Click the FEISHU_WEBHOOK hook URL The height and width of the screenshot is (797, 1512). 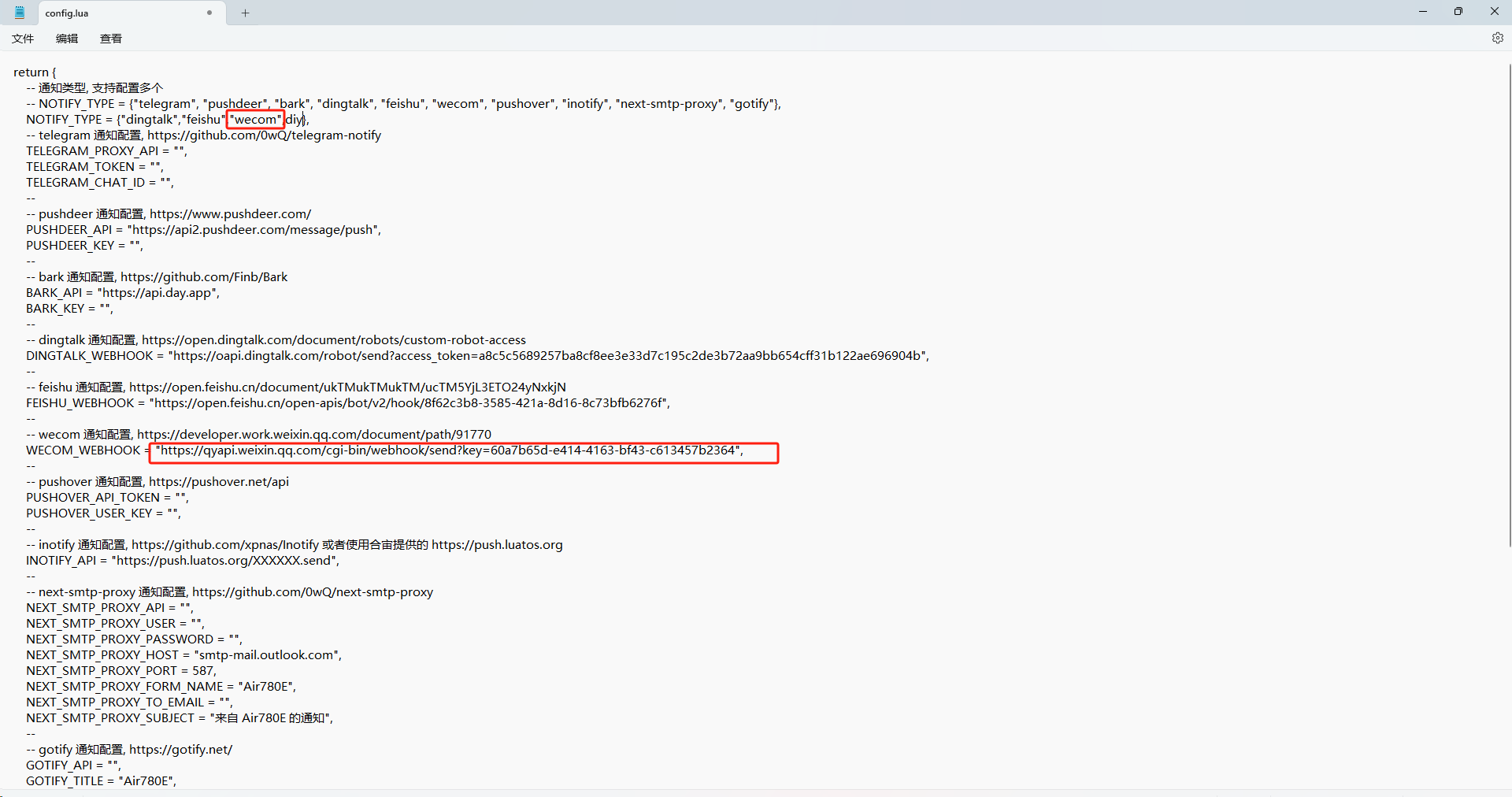click(x=409, y=403)
